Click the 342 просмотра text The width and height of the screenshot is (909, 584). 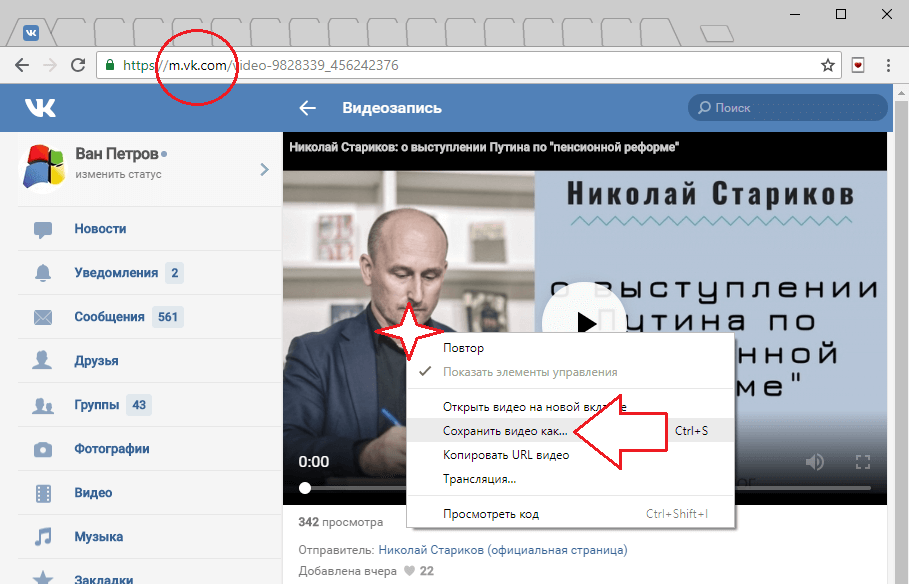[340, 522]
